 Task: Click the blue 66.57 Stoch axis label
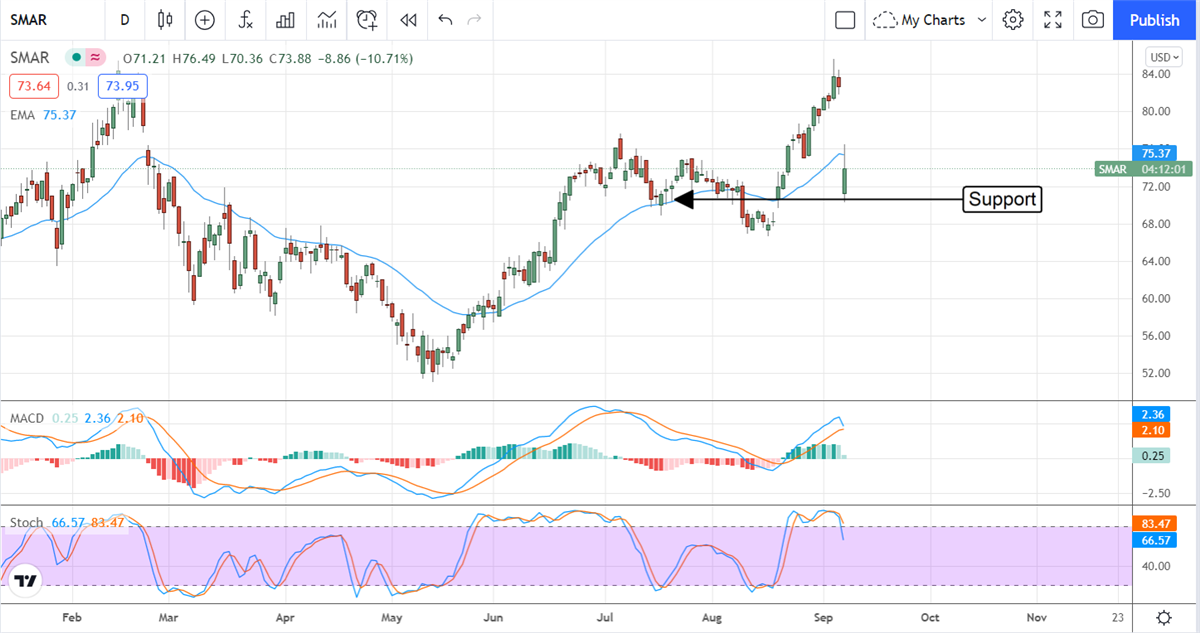coord(1154,539)
